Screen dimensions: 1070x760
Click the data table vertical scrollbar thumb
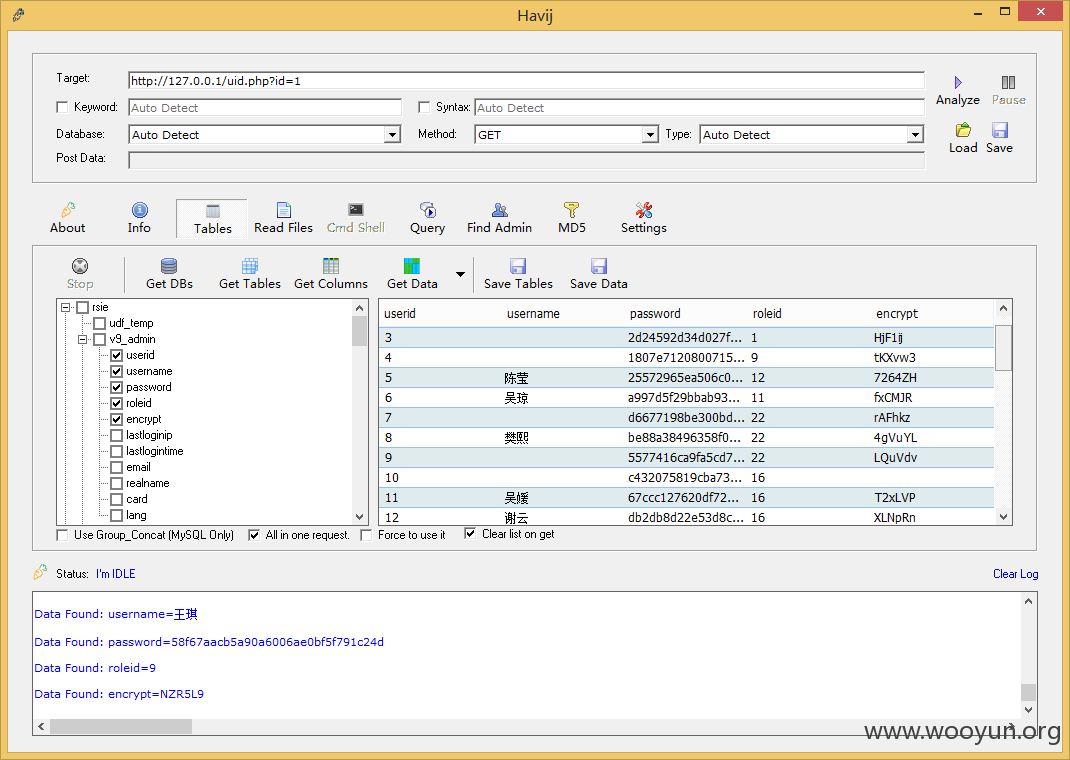(x=1003, y=348)
